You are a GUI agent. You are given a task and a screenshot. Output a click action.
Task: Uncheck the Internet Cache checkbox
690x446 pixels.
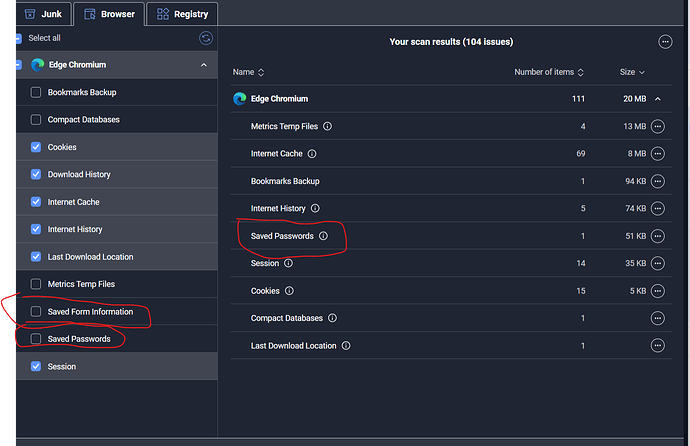36,202
